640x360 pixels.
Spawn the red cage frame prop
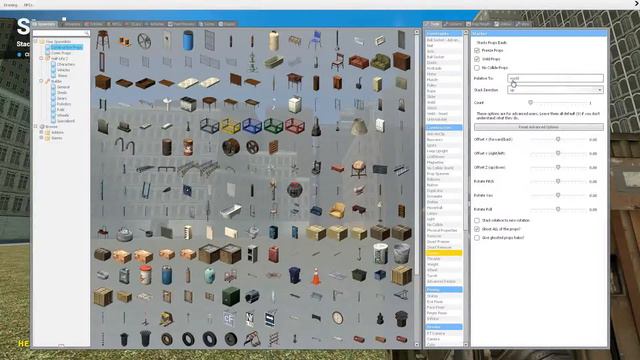[x=295, y=126]
